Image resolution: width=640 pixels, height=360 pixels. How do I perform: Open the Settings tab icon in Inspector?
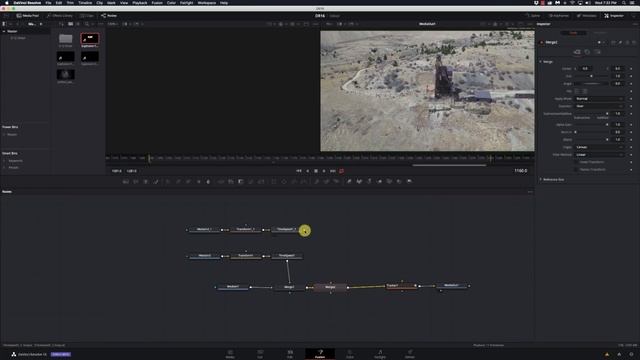pyautogui.click(x=598, y=52)
